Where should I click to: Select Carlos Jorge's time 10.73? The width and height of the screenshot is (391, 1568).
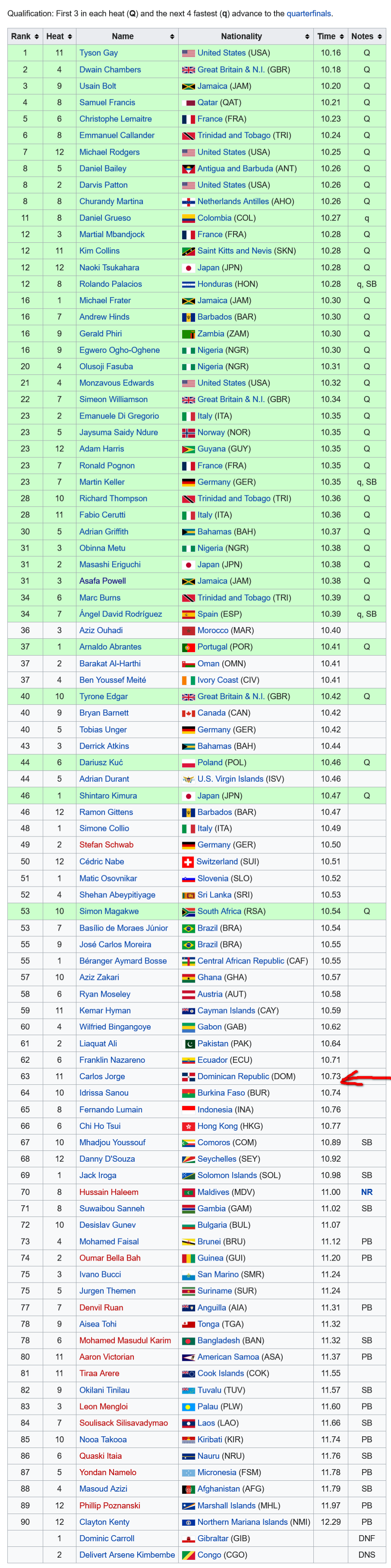pos(331,1076)
